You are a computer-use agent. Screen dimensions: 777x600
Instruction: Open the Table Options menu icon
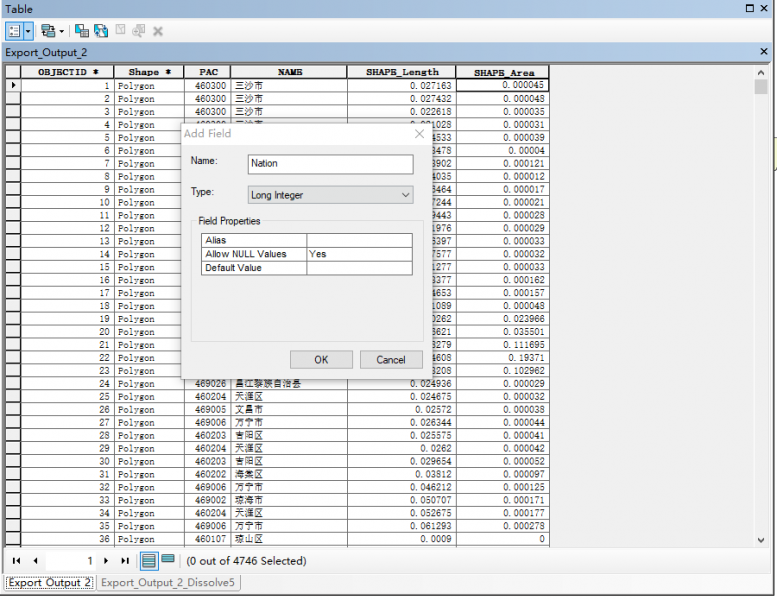[14, 31]
